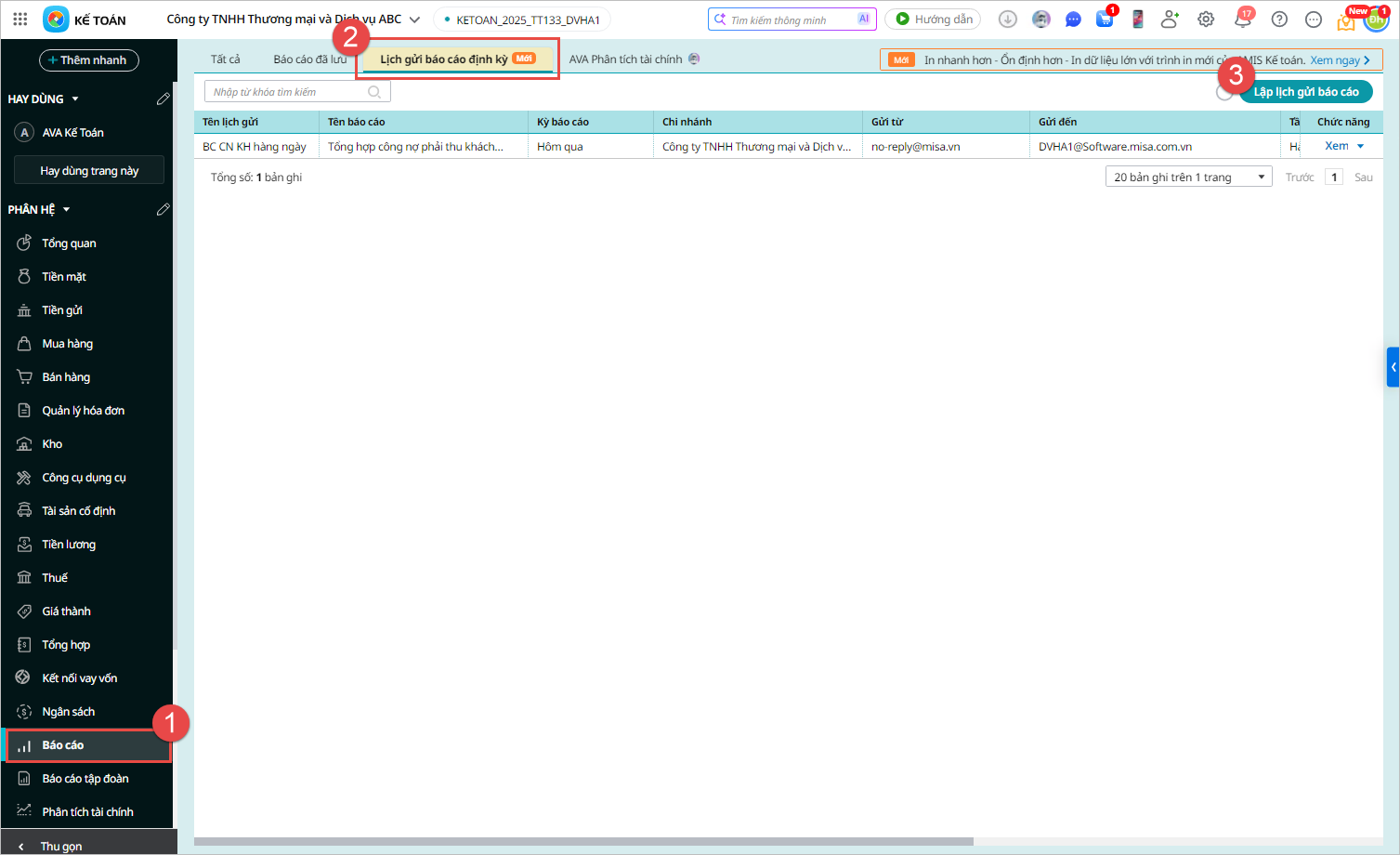1400x855 pixels.
Task: Click the Lập lịch gửi báo cáo button
Action: 1306,92
